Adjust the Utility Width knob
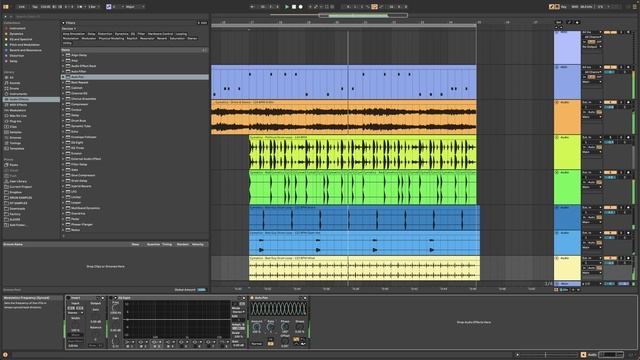The width and height of the screenshot is (640, 360). pos(76,325)
